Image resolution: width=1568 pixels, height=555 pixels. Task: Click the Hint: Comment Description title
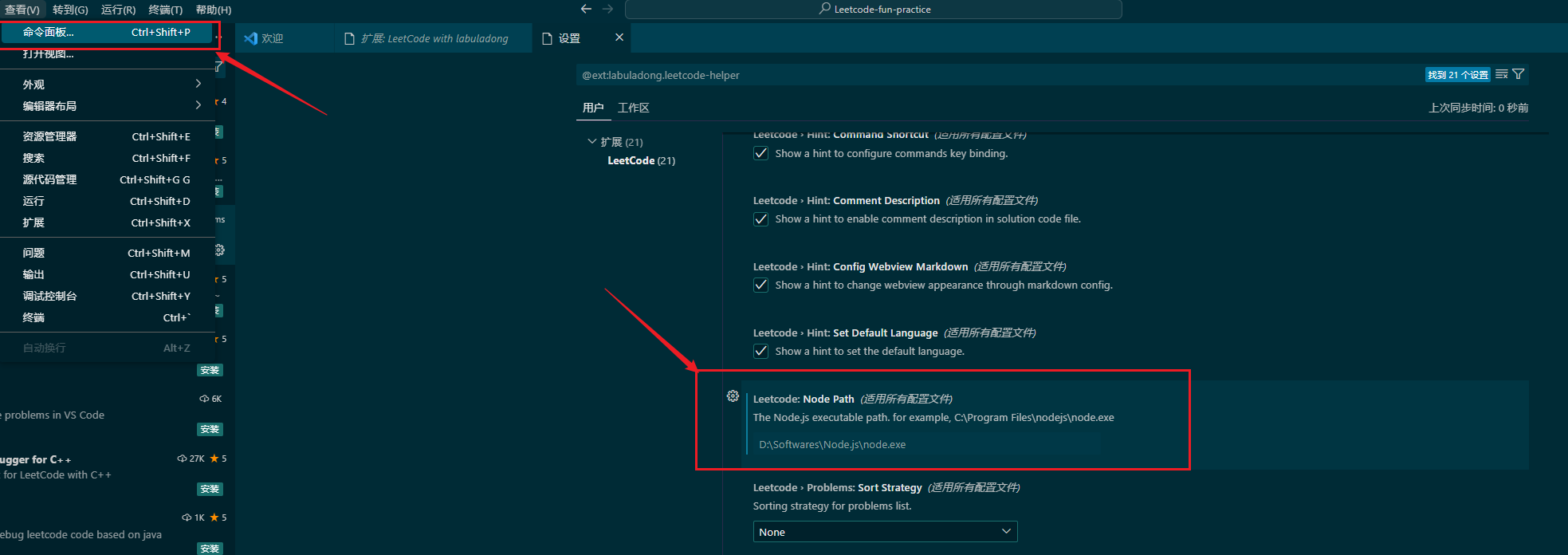point(847,200)
